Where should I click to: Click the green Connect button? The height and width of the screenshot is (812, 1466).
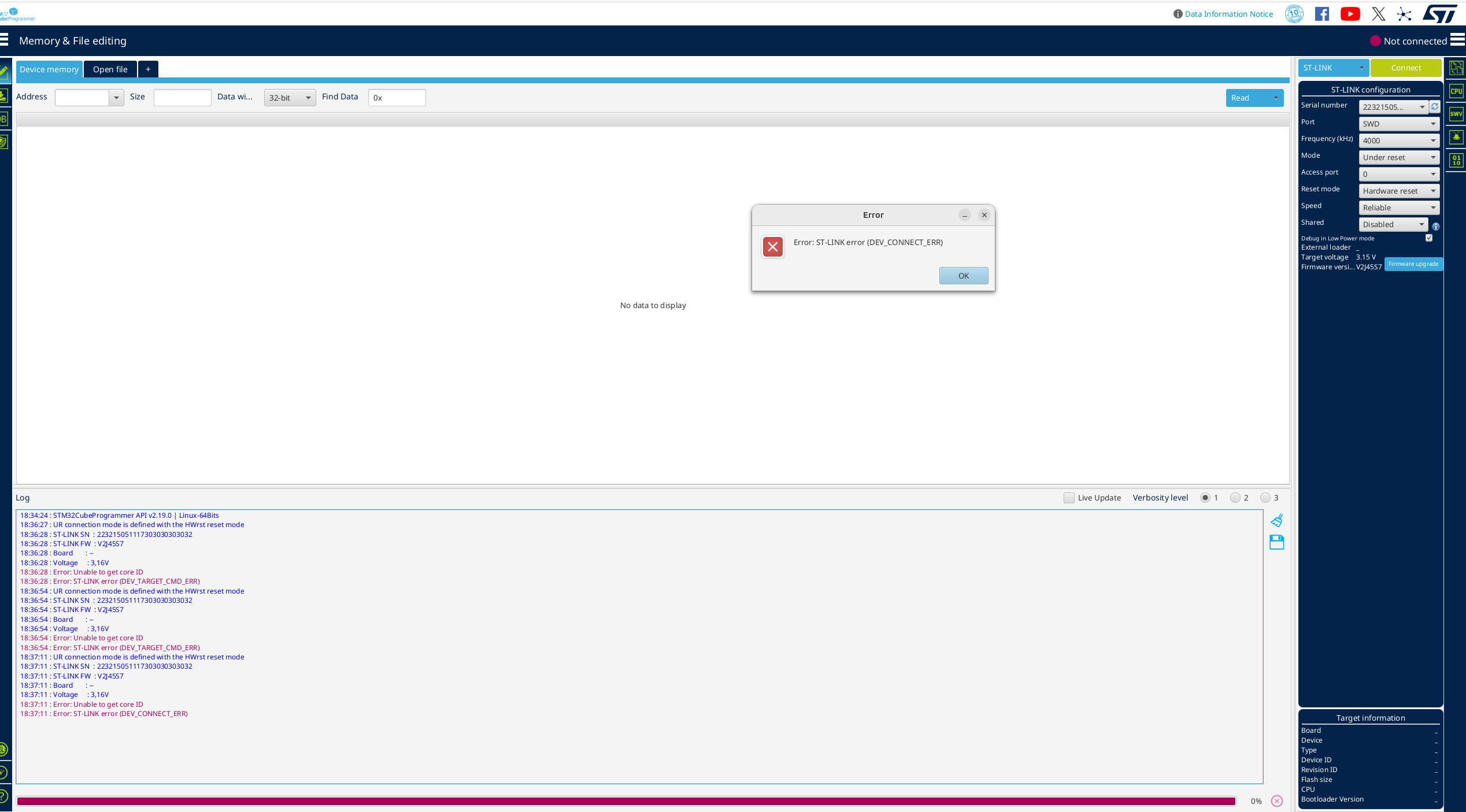[1405, 68]
